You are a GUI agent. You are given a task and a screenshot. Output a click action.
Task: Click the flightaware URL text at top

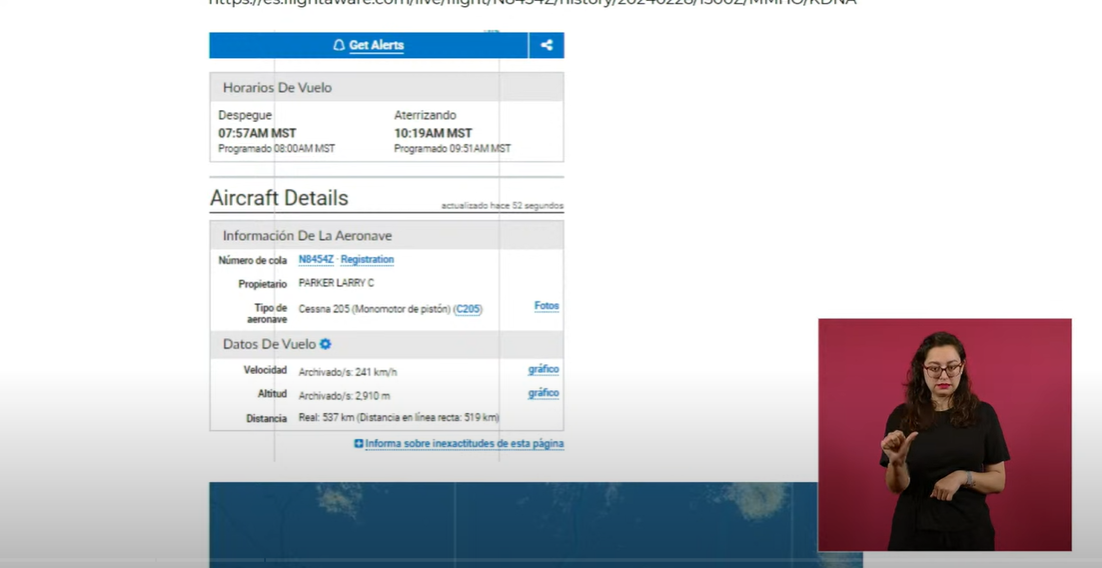(x=532, y=3)
